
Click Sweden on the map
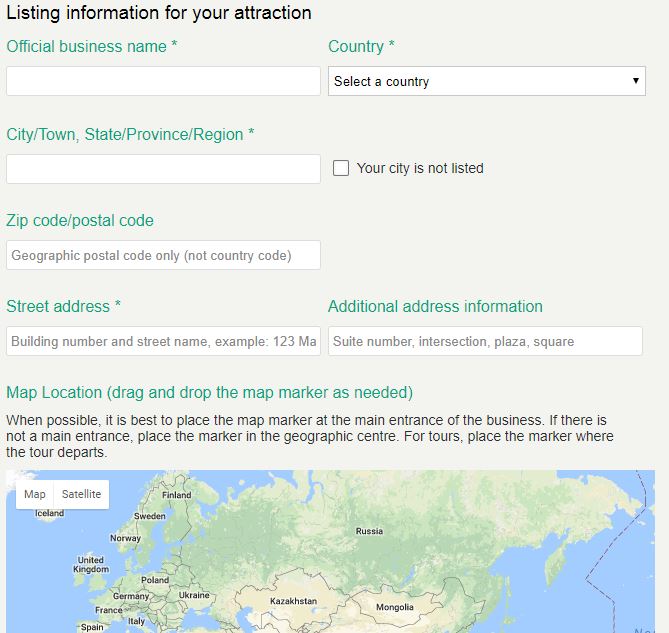[150, 517]
